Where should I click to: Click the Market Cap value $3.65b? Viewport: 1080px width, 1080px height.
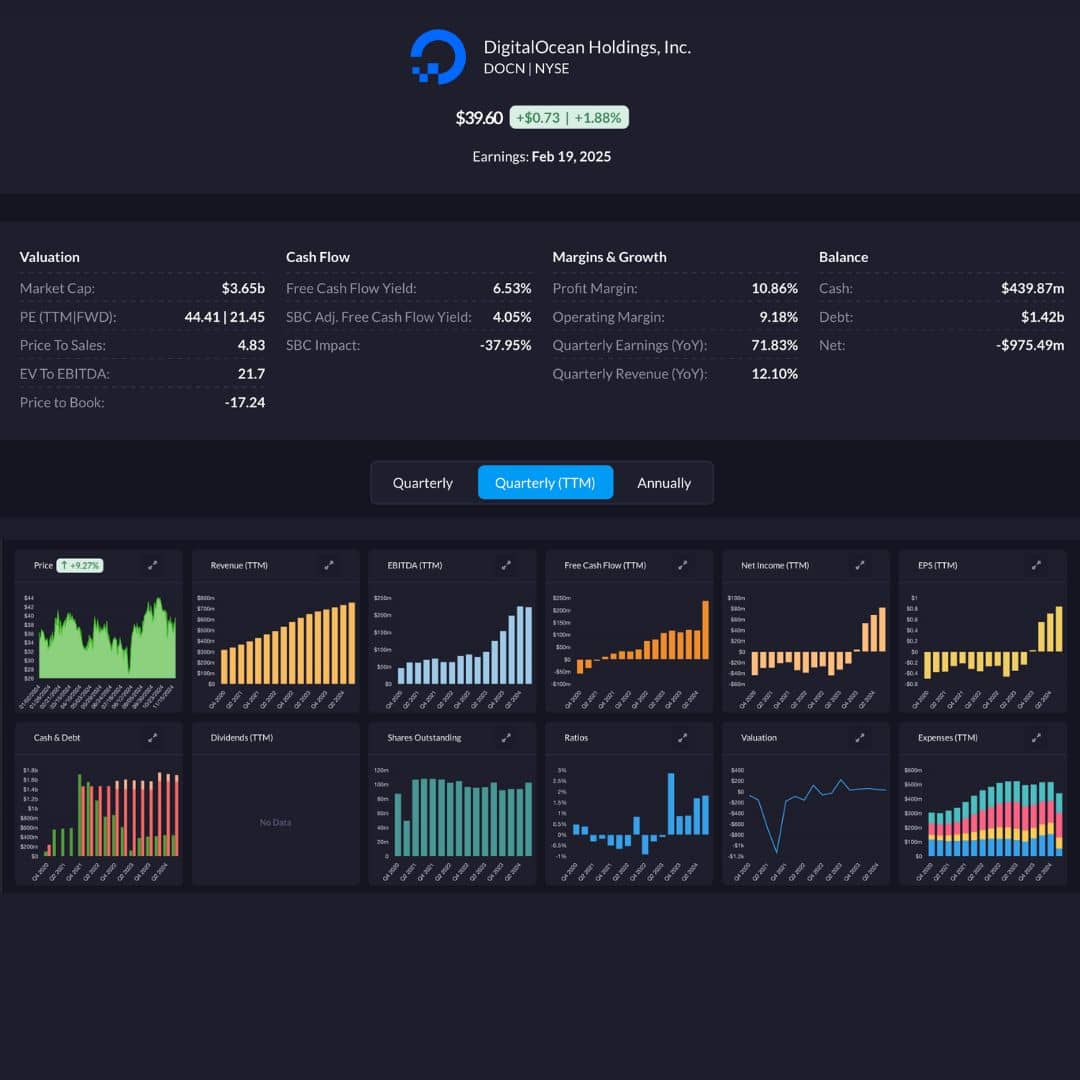[243, 288]
